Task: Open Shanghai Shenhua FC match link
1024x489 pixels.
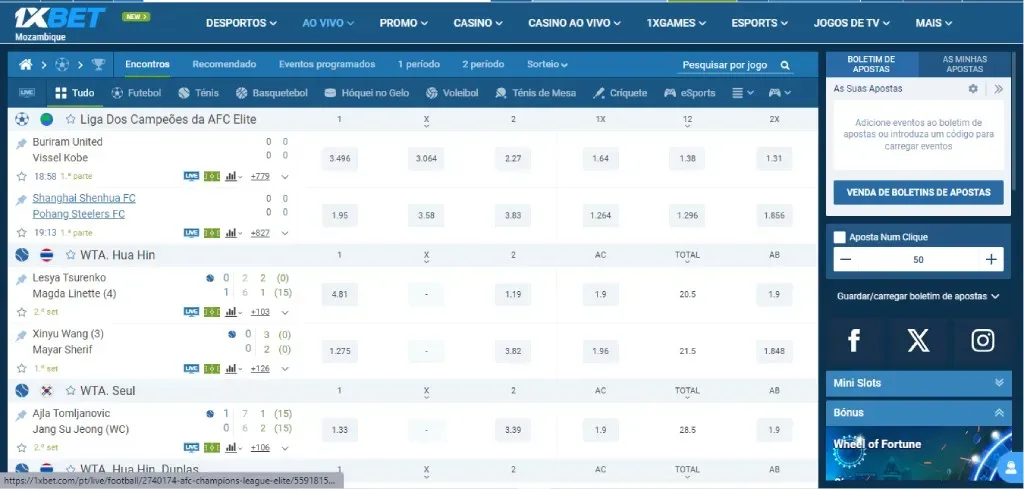Action: click(x=84, y=198)
